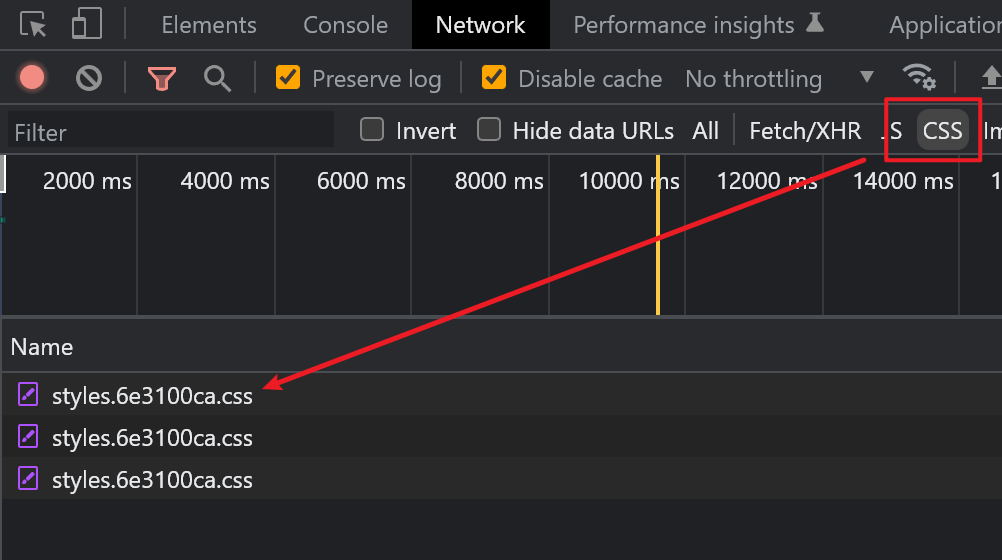Uncheck the Preserve log checkbox
Image resolution: width=1002 pixels, height=560 pixels.
tap(288, 78)
